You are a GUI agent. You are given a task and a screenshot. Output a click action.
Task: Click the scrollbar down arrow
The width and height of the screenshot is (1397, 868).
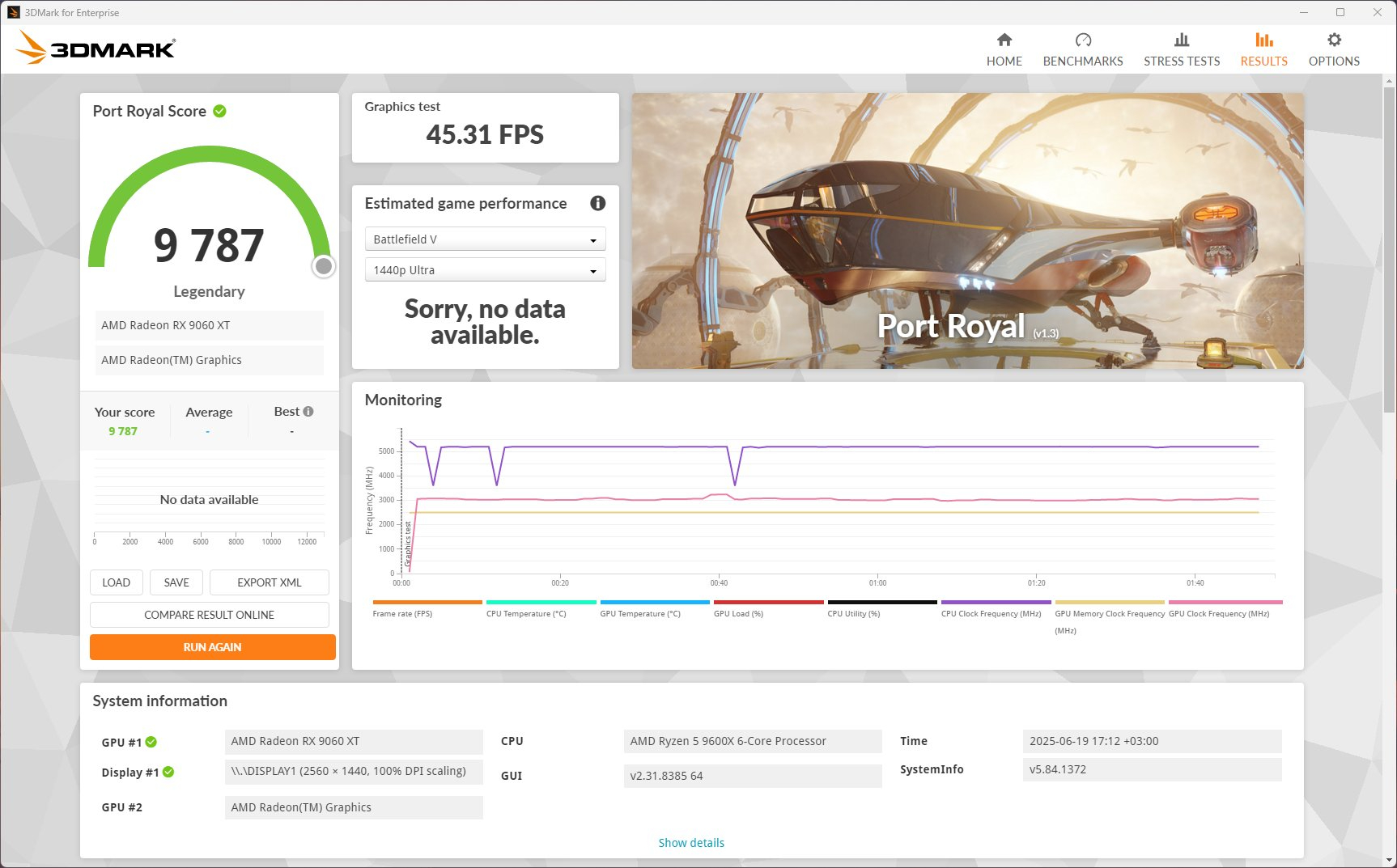point(1390,861)
